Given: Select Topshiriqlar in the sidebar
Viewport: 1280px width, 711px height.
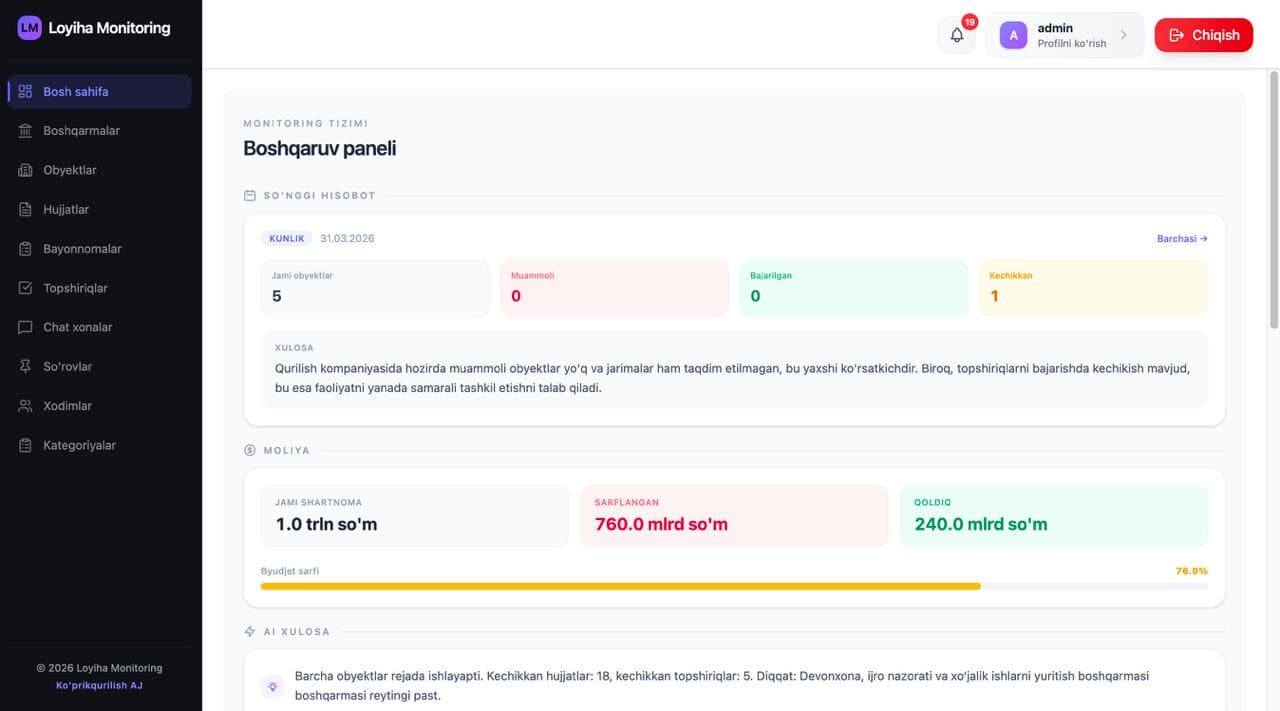Looking at the screenshot, I should coord(99,288).
